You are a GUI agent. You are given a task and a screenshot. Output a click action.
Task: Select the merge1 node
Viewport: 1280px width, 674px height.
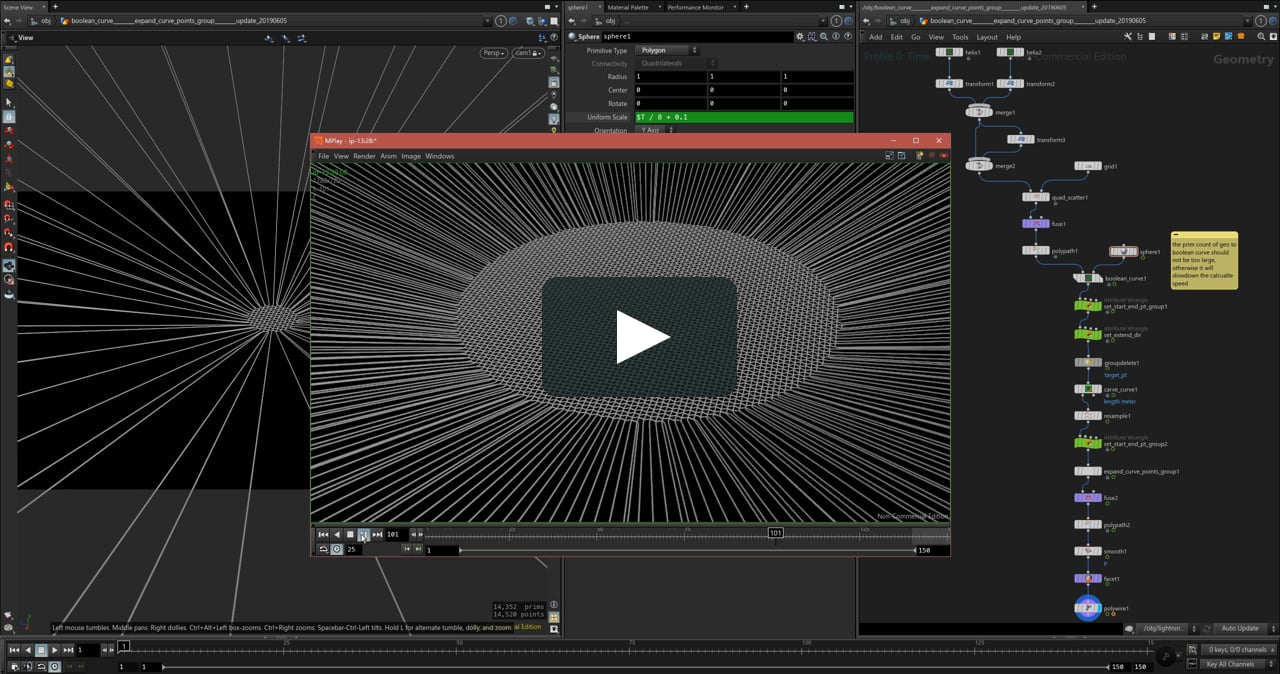click(x=978, y=112)
